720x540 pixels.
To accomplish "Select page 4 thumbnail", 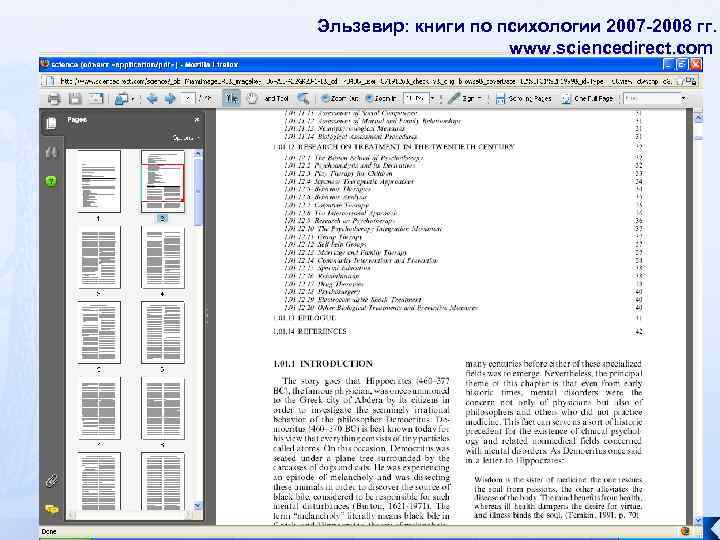I will click(163, 257).
